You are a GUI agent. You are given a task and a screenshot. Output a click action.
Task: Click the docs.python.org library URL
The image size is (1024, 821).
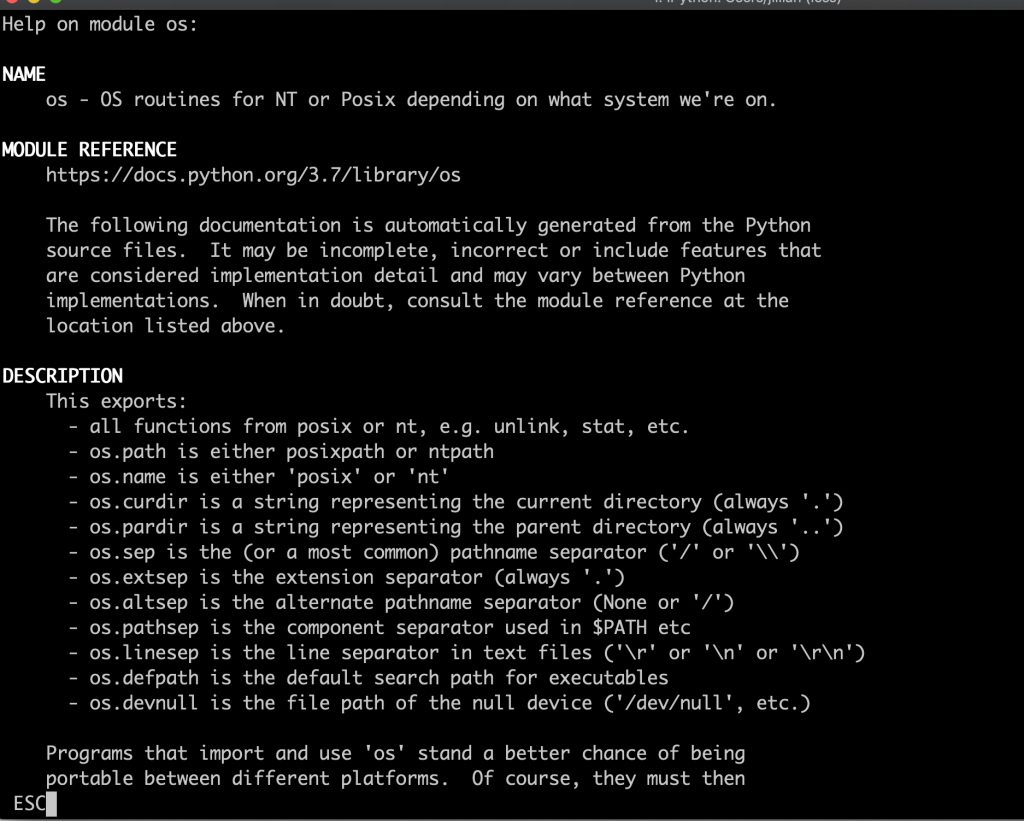click(x=253, y=175)
